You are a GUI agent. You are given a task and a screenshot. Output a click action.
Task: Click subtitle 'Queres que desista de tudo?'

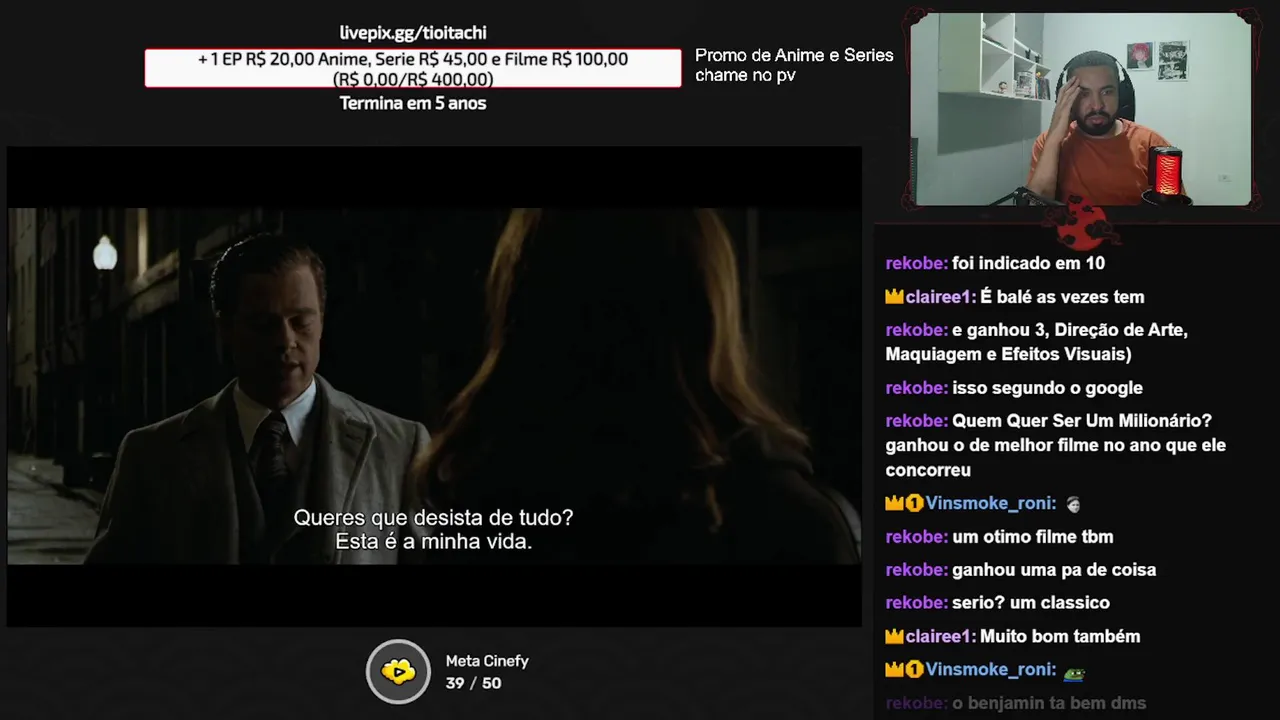pyautogui.click(x=433, y=518)
